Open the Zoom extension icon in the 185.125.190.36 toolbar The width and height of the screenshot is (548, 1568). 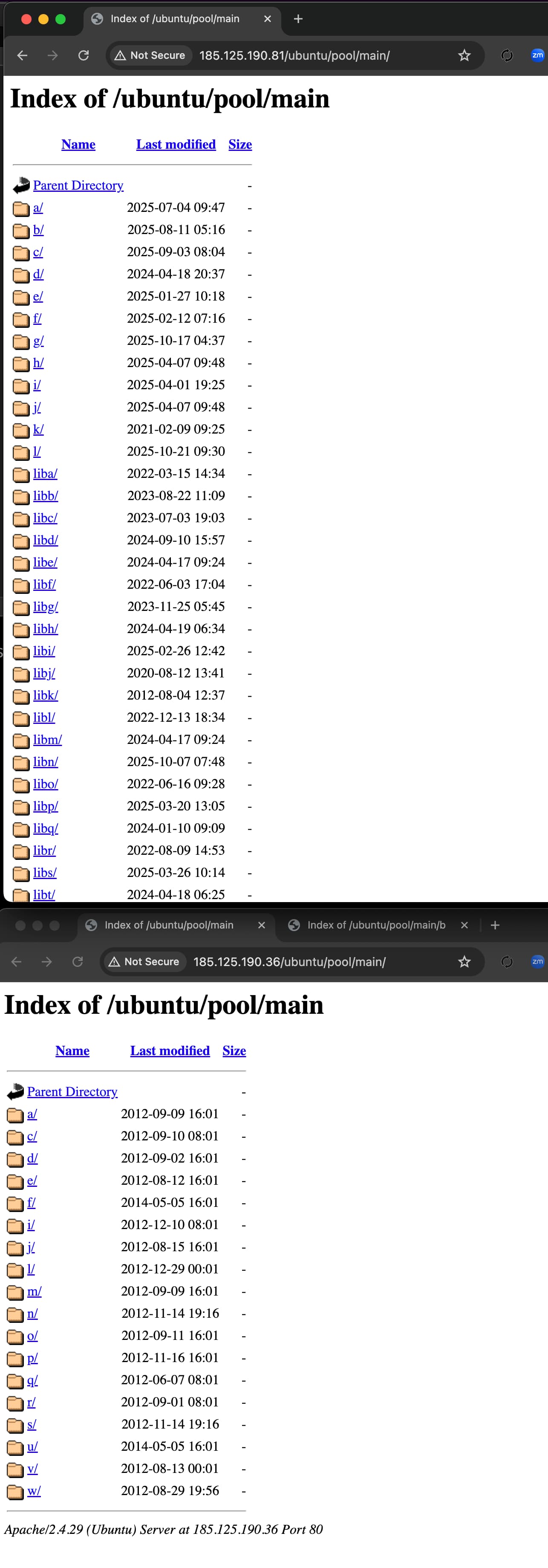click(537, 961)
